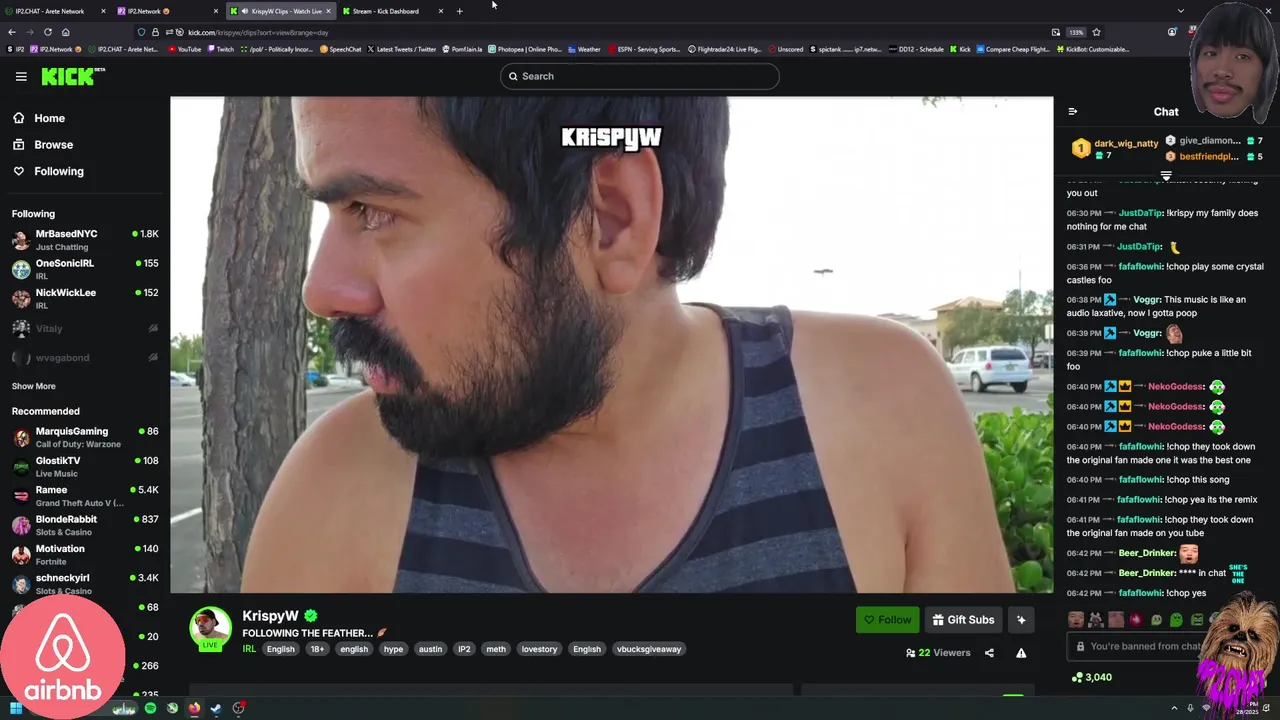The width and height of the screenshot is (1280, 720).
Task: Click the 3,040 channel points balance
Action: [1092, 677]
